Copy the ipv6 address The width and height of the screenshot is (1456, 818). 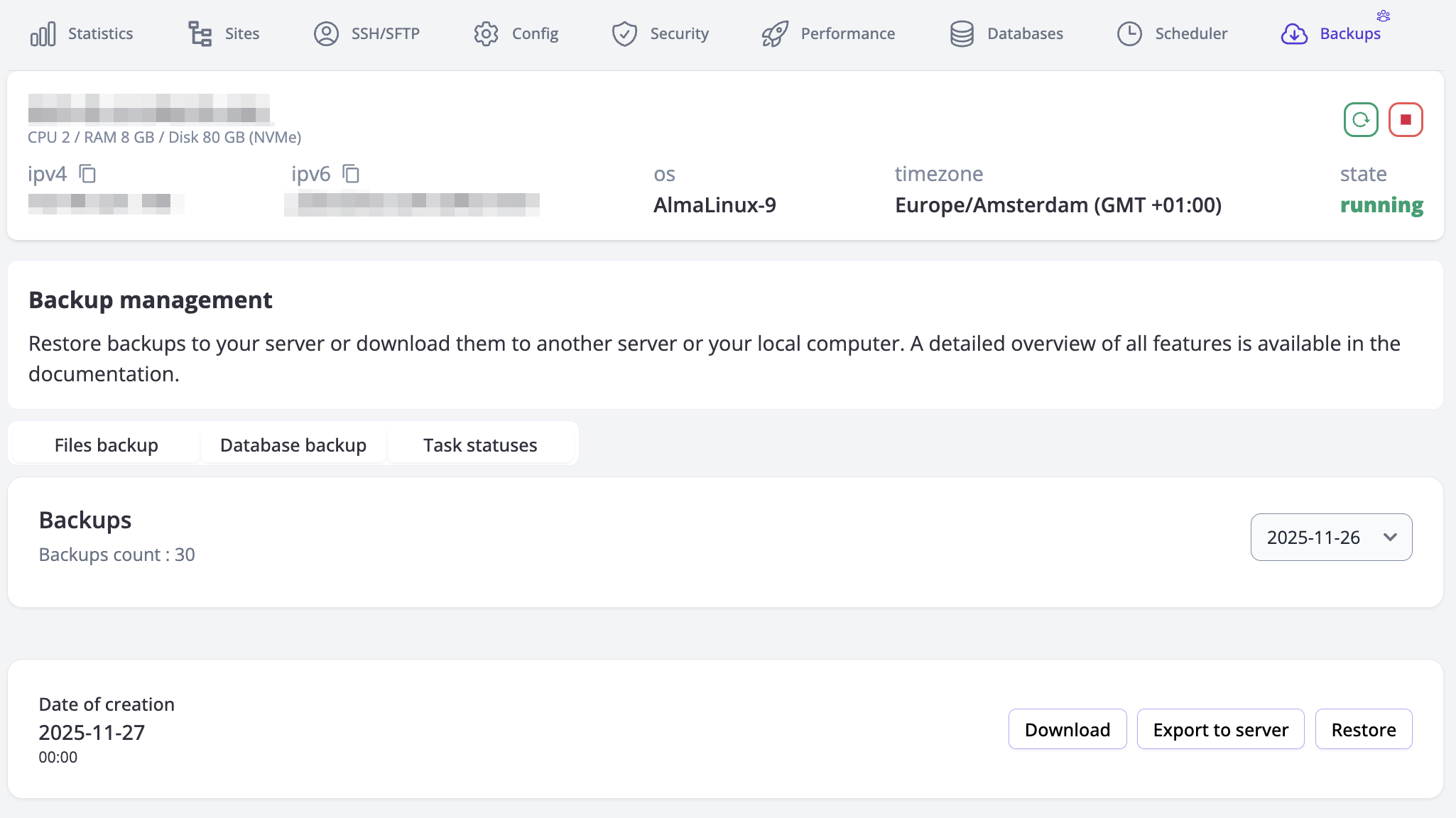tap(351, 173)
